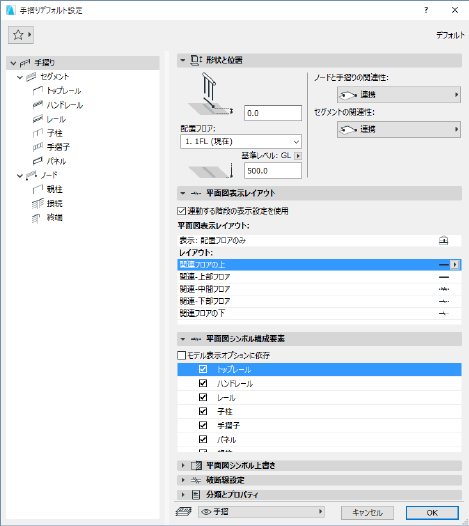Select パネル item in the tree
Viewport: 469px width, 526px height.
[56, 161]
